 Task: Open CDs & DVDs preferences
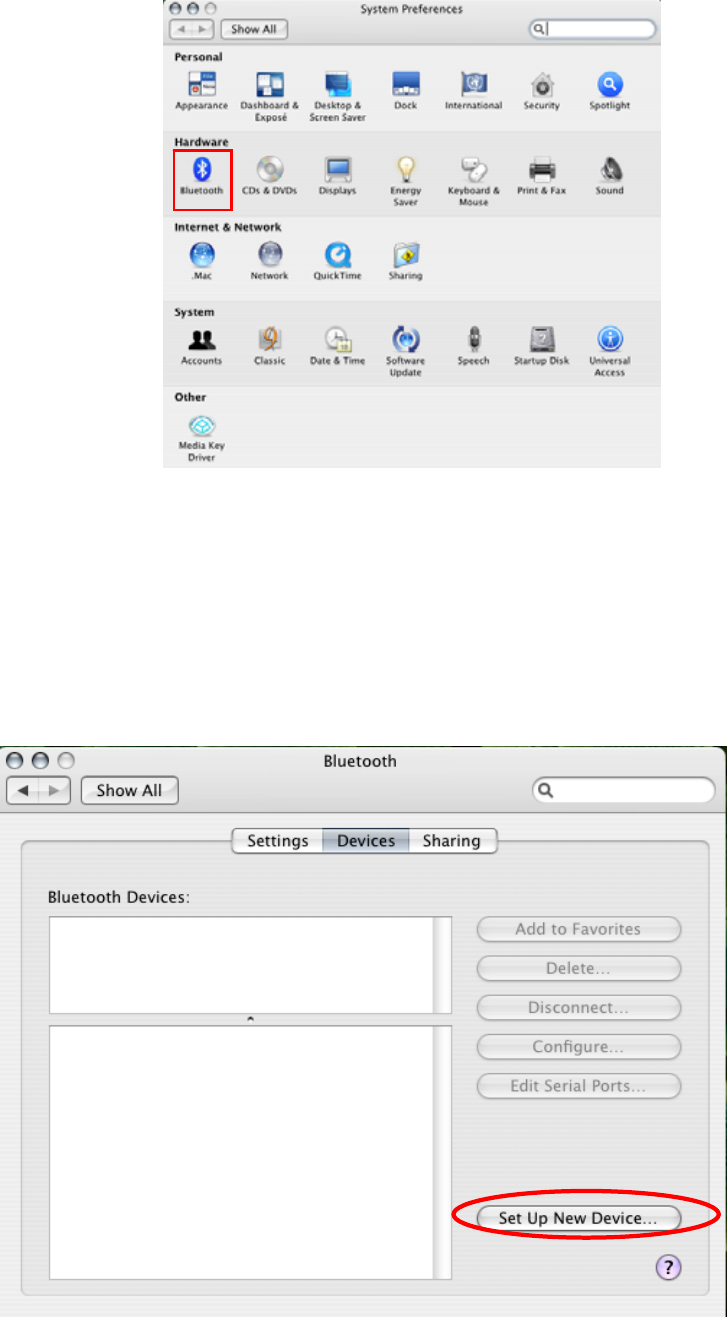coord(269,175)
